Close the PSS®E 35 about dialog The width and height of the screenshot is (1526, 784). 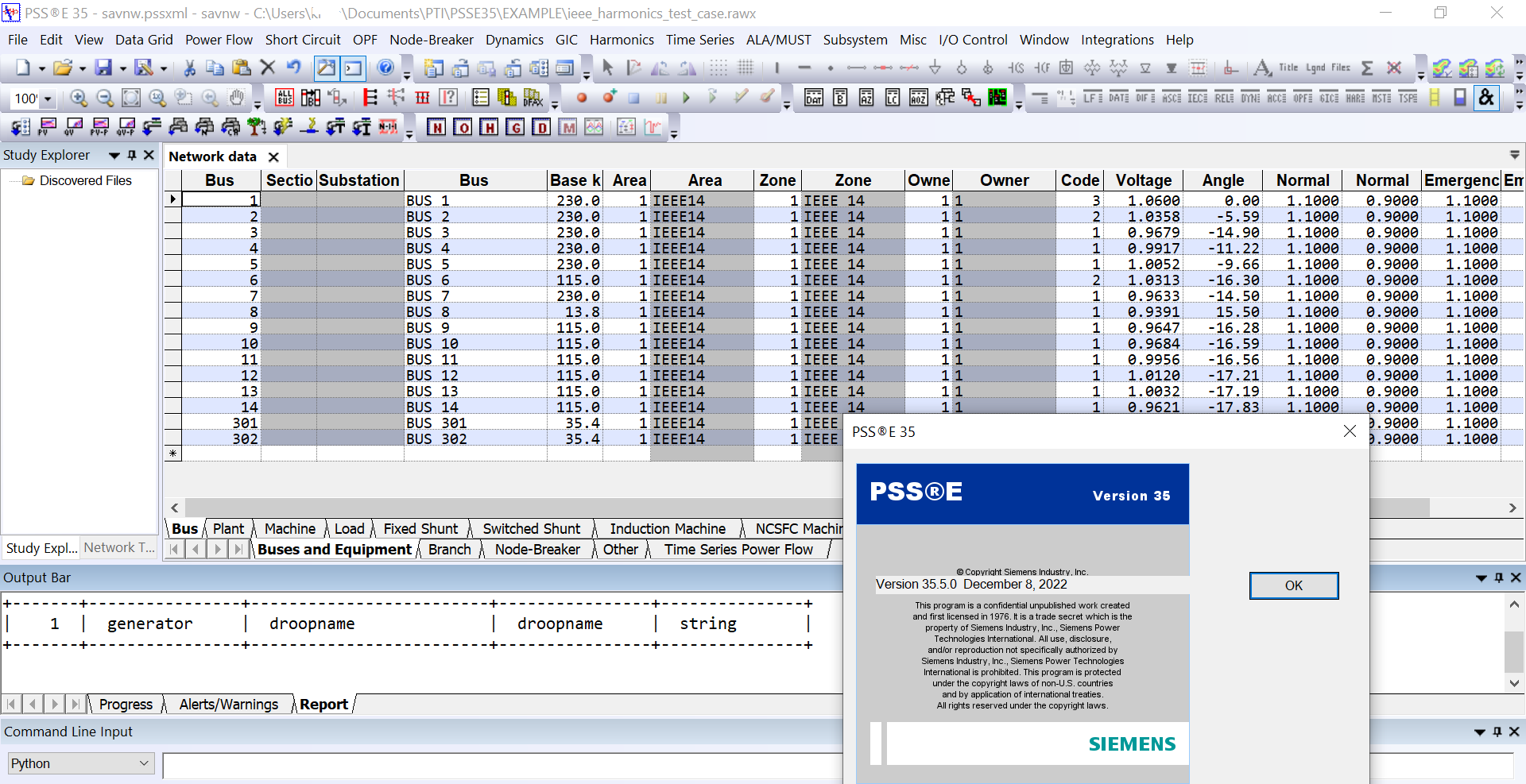pos(1350,431)
